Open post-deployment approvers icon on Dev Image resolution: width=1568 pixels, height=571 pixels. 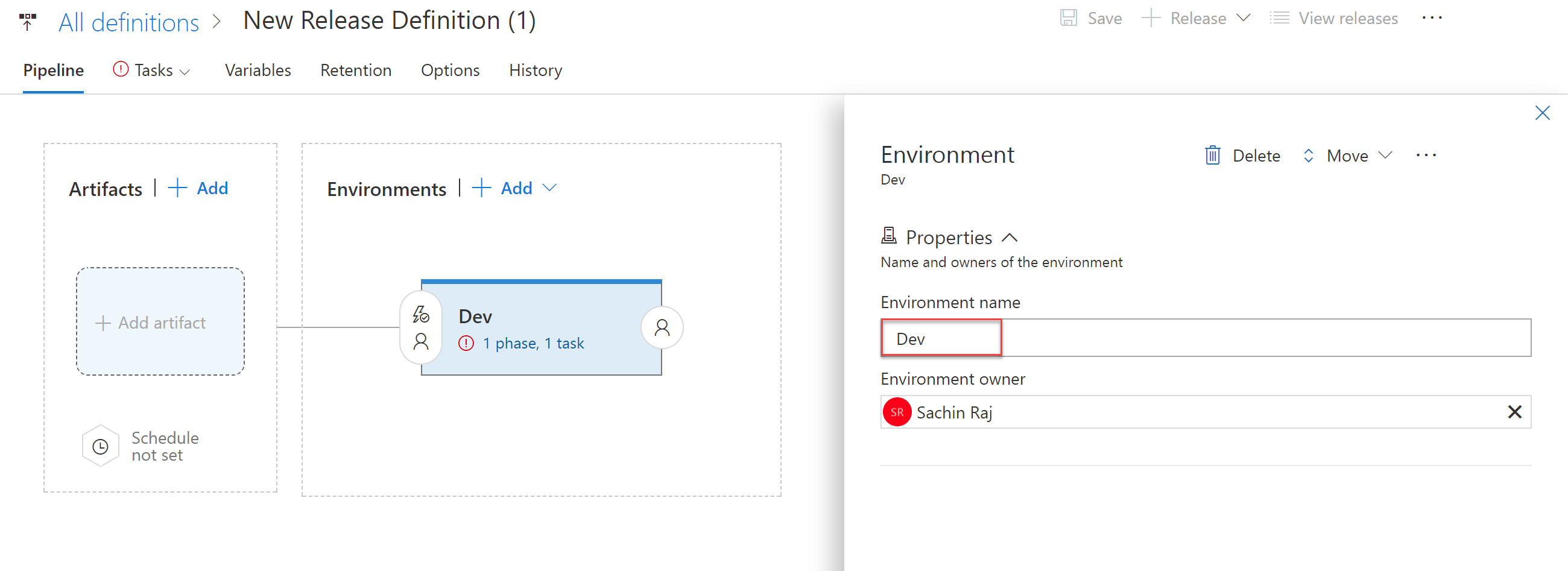point(662,327)
